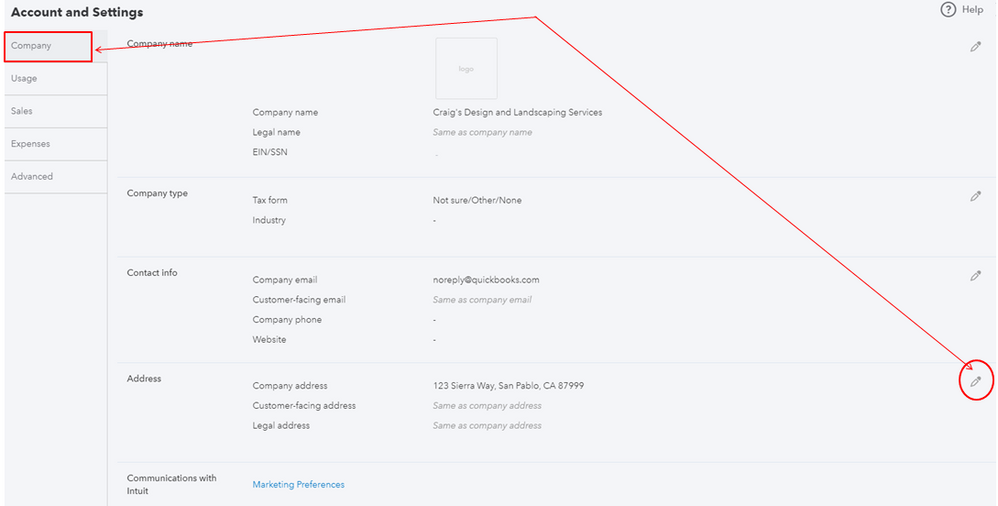Select the logo placeholder box
Image resolution: width=998 pixels, height=506 pixels.
(466, 68)
